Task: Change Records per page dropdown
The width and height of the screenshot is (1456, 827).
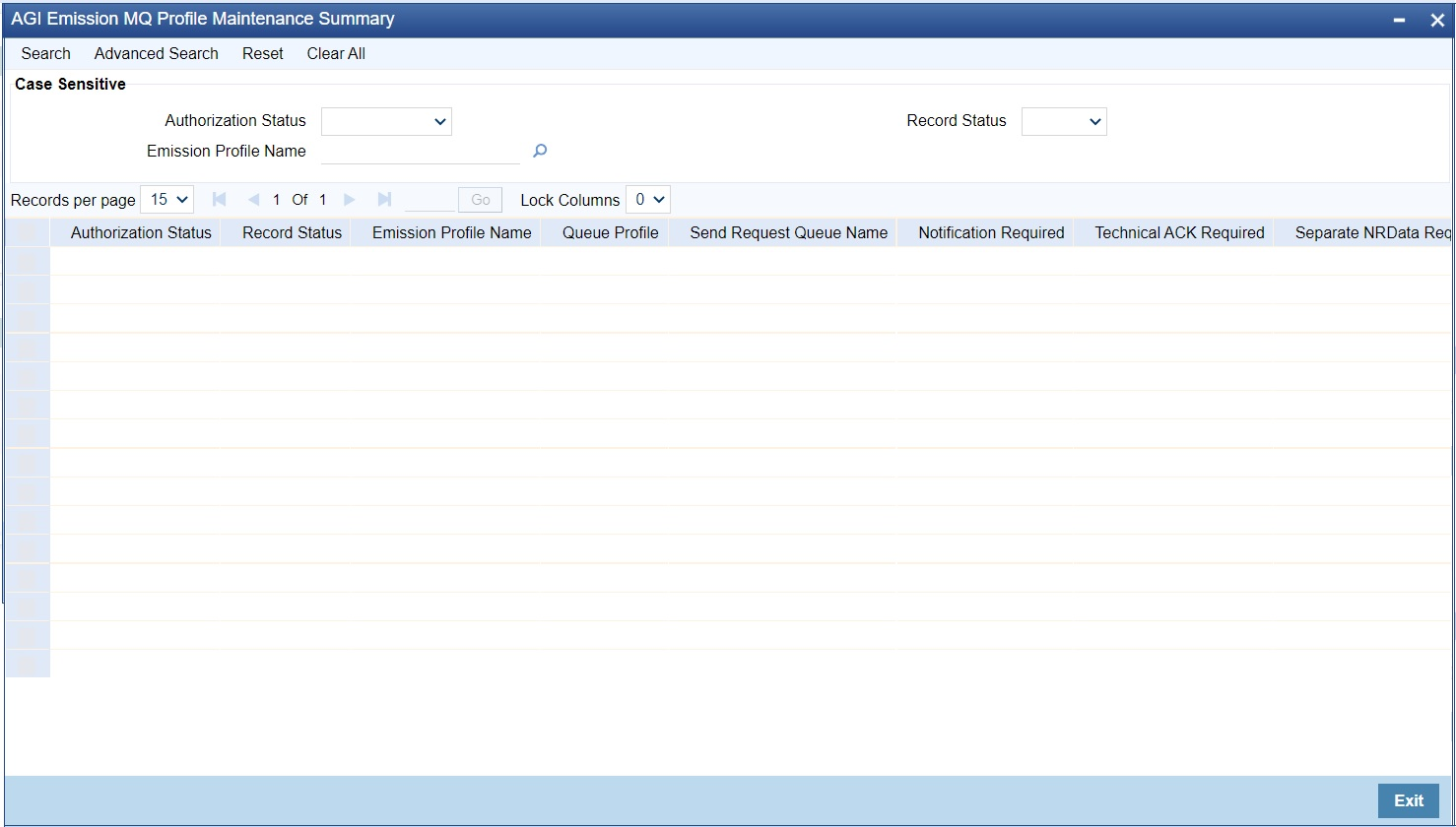Action: point(167,199)
